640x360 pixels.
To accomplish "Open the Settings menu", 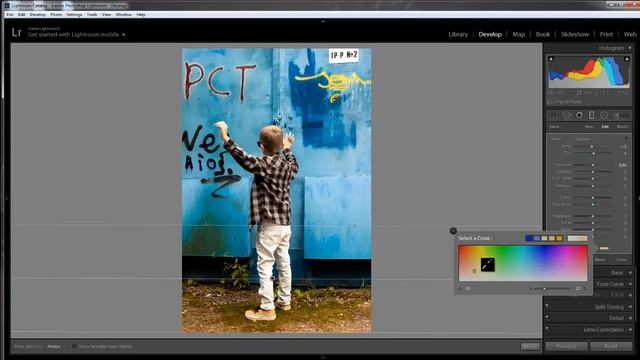I will (x=74, y=15).
